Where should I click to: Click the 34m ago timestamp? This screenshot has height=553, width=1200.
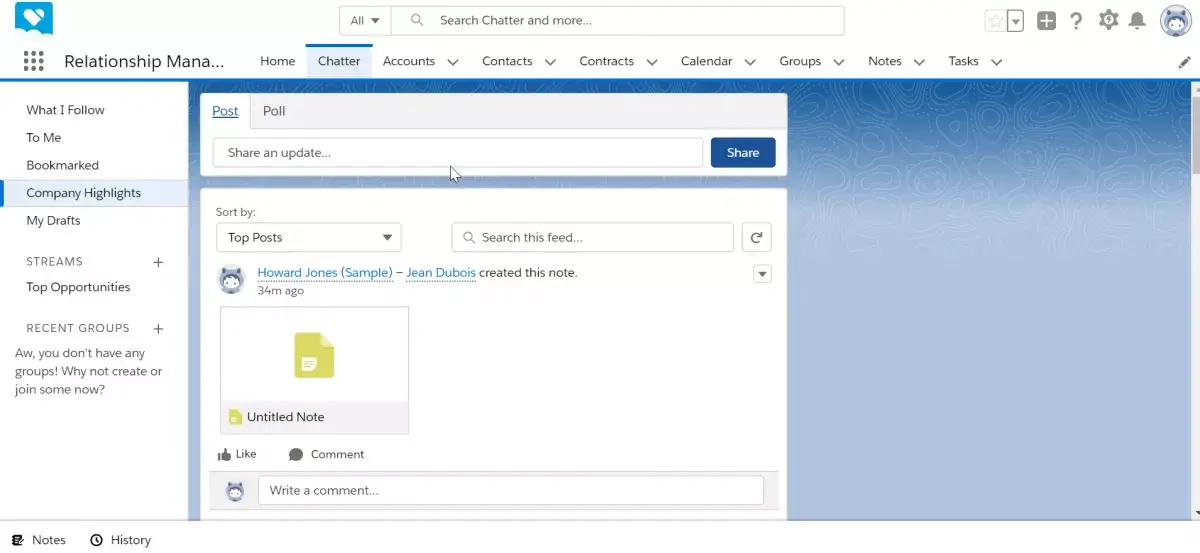280,291
